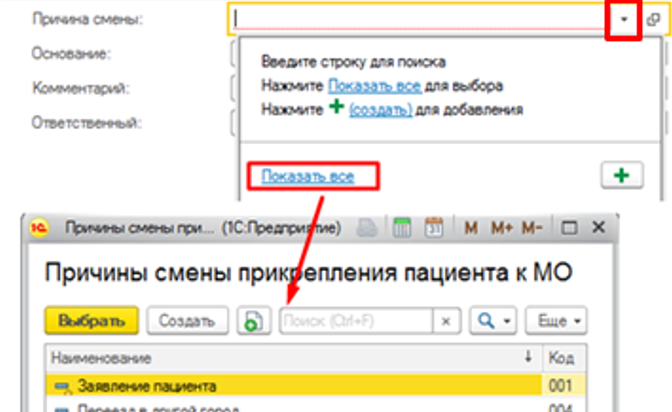Open the calendar icon in title bar
The width and height of the screenshot is (672, 412).
[434, 227]
